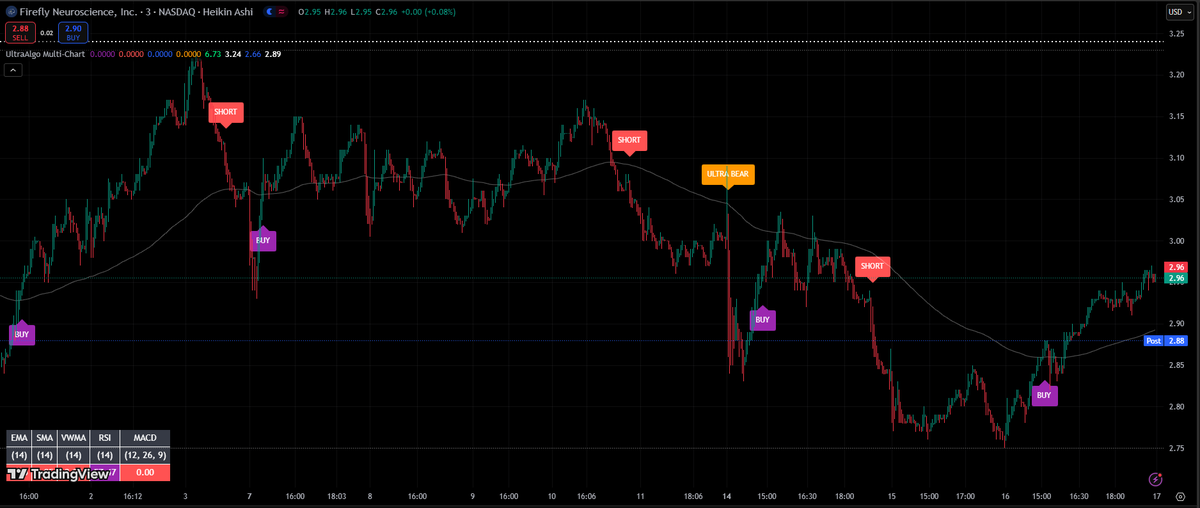1200x508 pixels.
Task: Click the BUY signal marker just after the ULTRA BEAR drop
Action: tap(762, 320)
